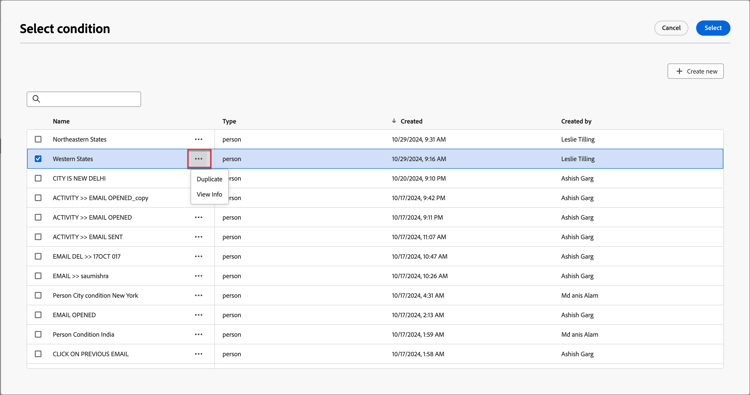Sort by the Name column header

[x=61, y=121]
